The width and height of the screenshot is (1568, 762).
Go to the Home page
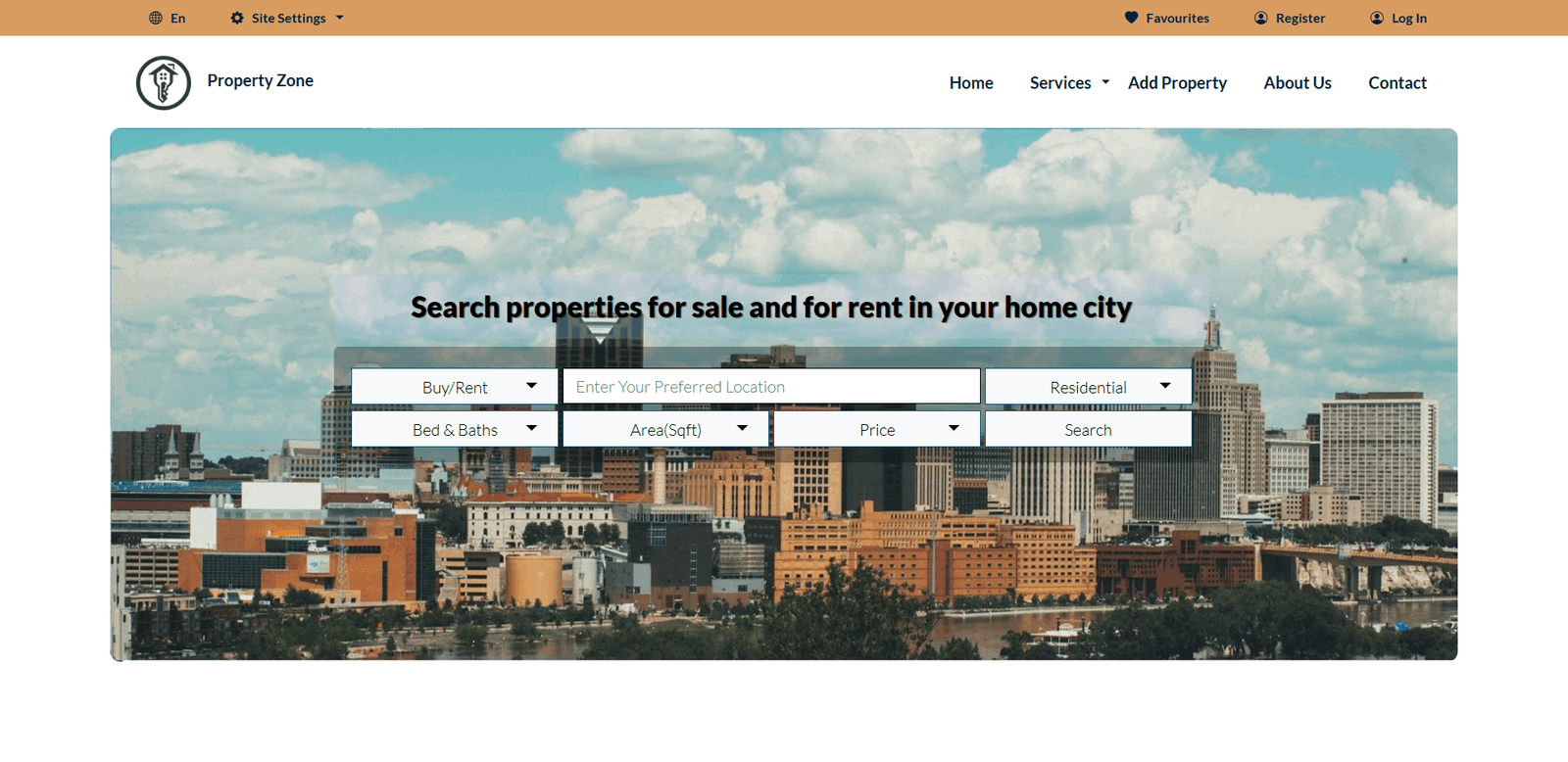click(x=971, y=83)
